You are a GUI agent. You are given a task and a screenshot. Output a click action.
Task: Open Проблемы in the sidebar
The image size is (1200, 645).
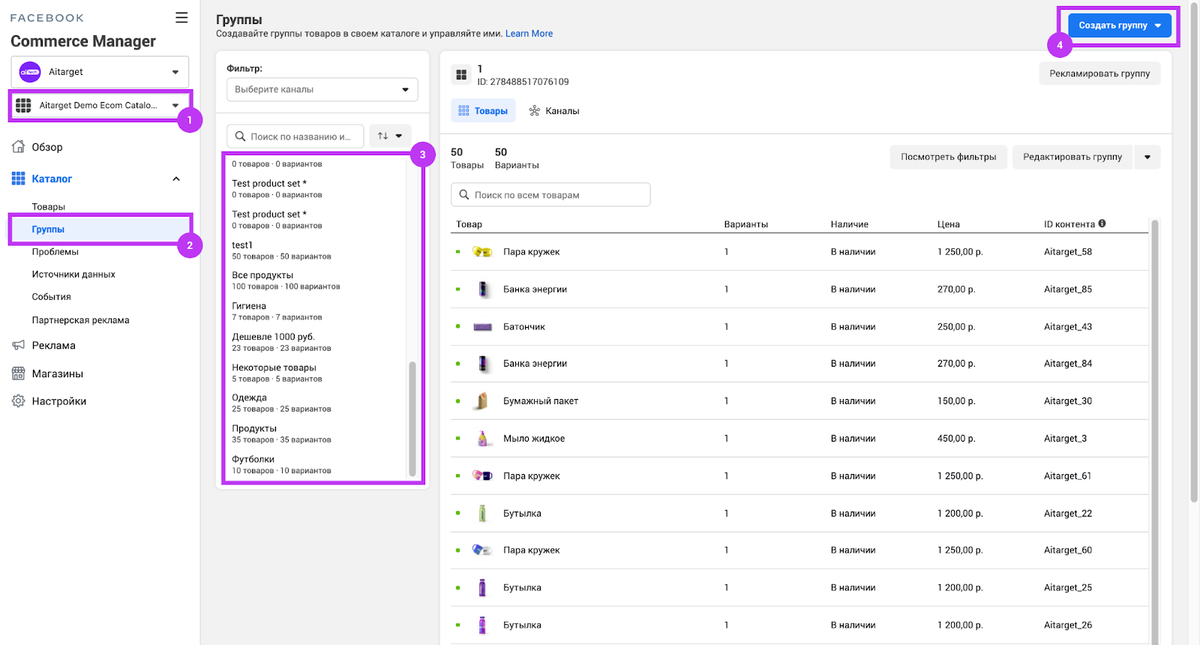click(55, 252)
